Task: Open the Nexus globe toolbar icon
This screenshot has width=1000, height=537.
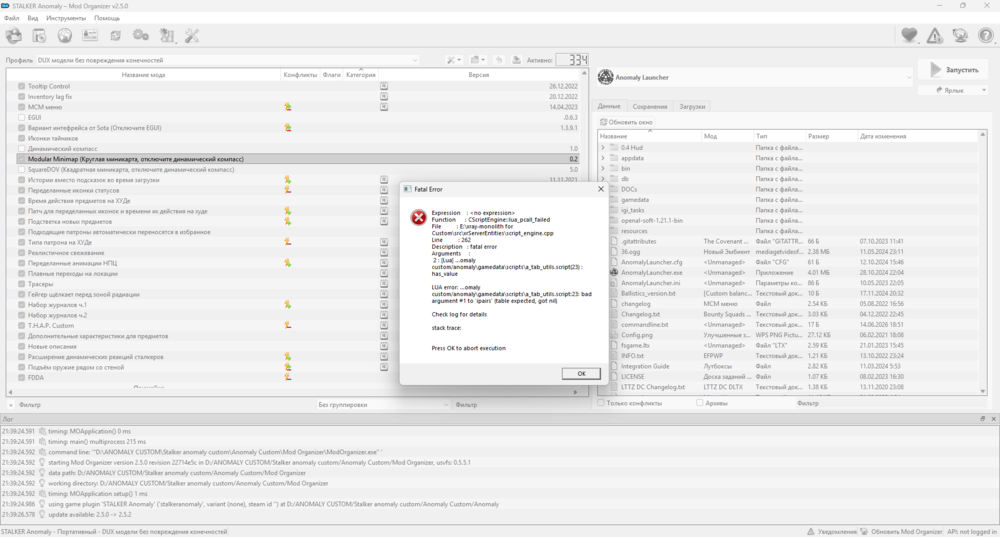Action: click(64, 36)
